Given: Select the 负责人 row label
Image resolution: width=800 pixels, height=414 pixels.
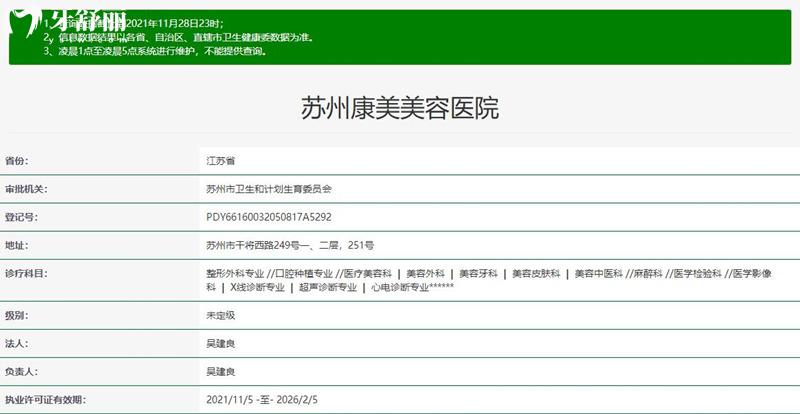Looking at the screenshot, I should coord(22,371).
